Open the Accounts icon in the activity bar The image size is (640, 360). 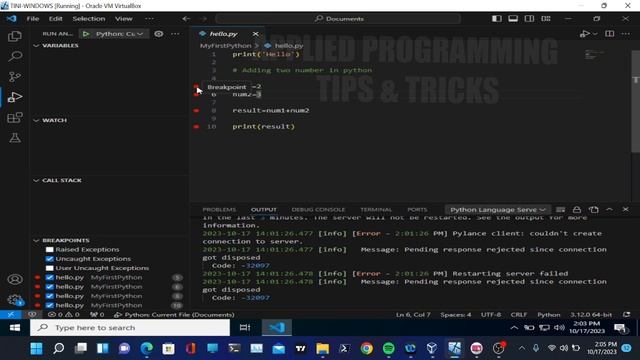[15, 280]
